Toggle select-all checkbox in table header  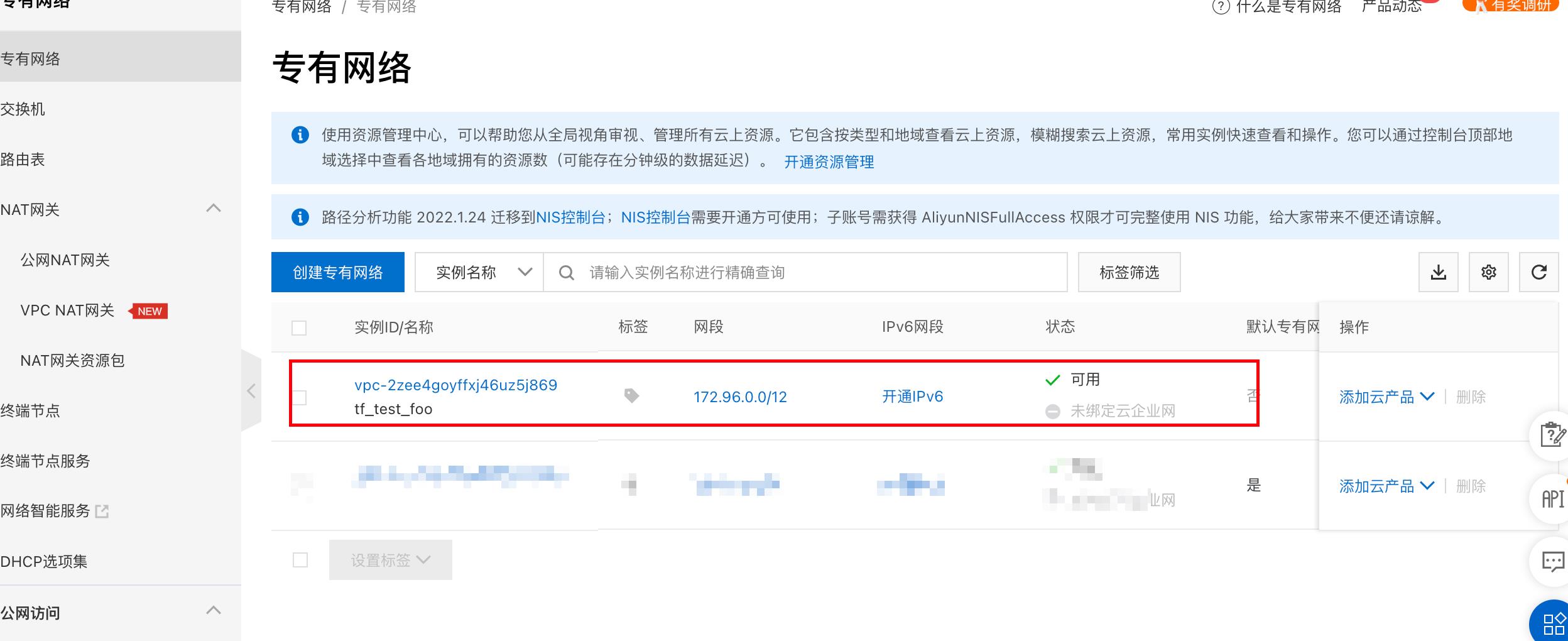pos(299,327)
